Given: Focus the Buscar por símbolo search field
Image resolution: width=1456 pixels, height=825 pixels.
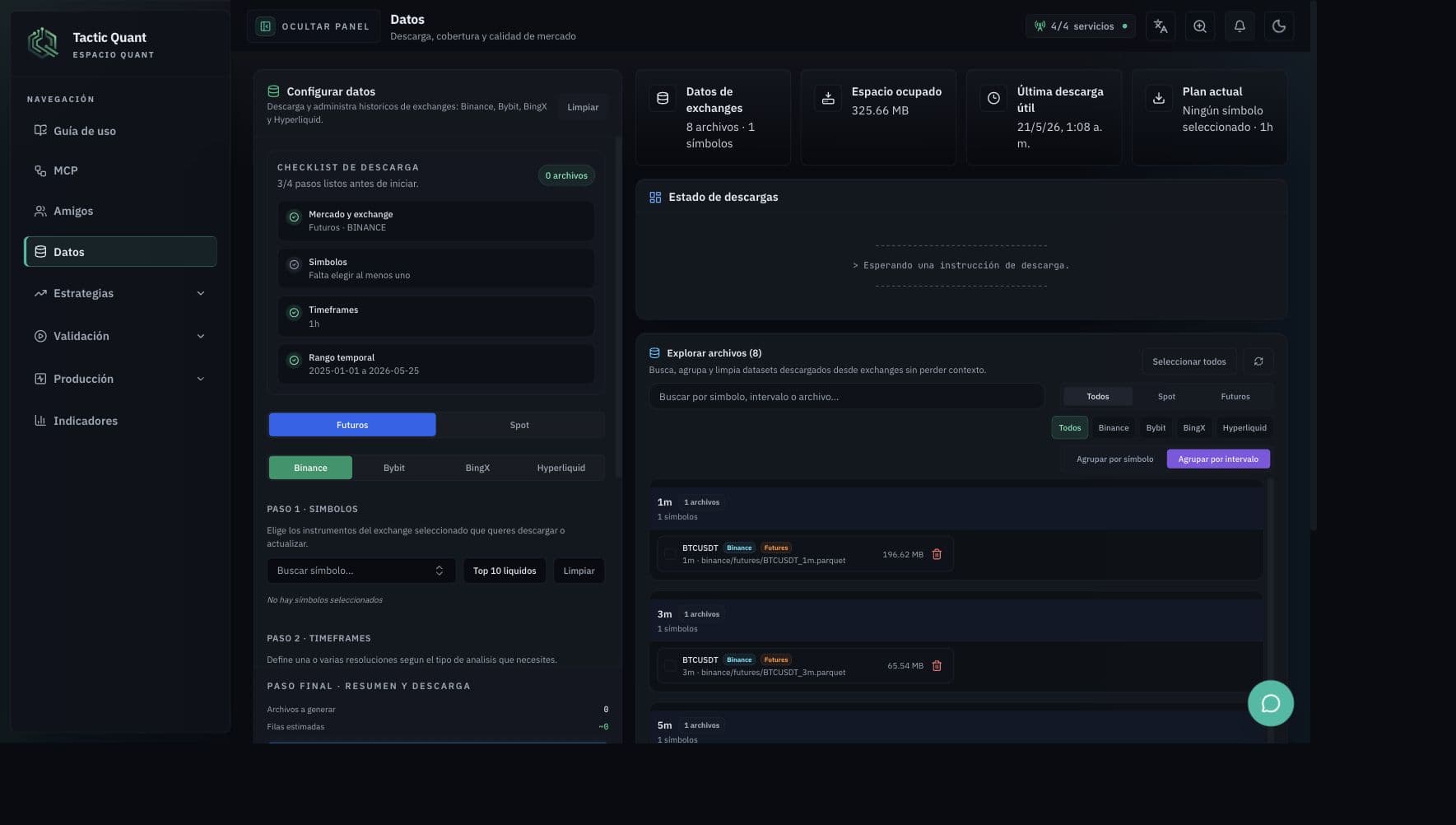Looking at the screenshot, I should [x=846, y=396].
